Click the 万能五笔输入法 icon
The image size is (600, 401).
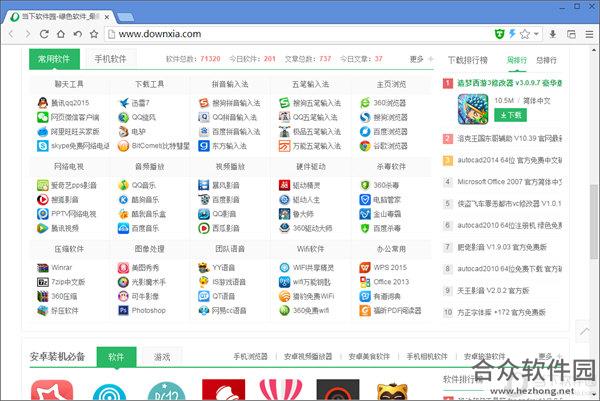click(284, 146)
